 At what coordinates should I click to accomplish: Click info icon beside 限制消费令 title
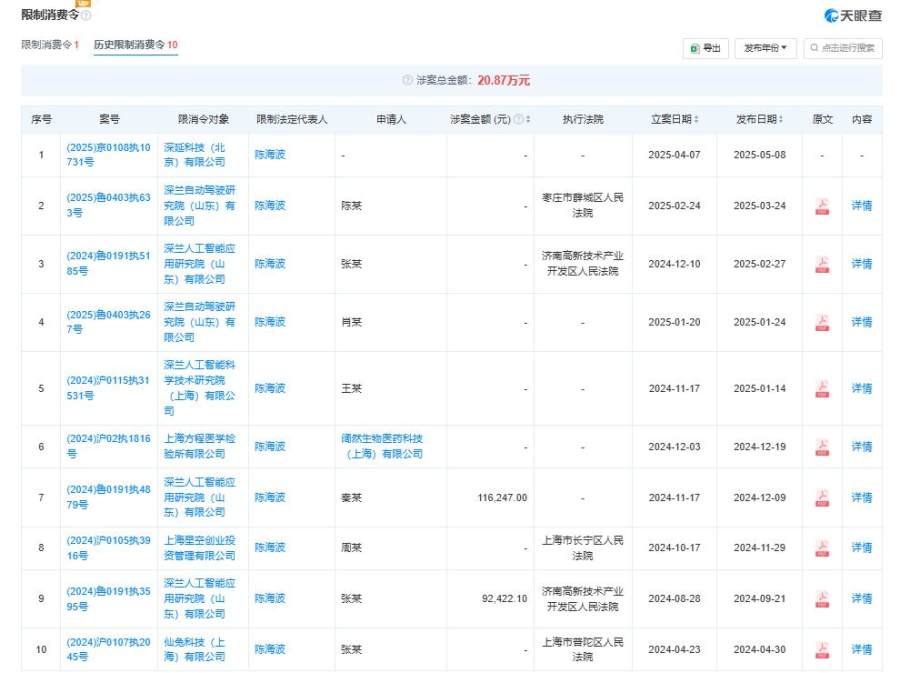(85, 16)
